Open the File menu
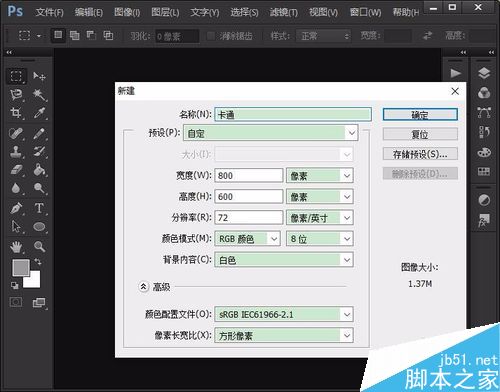 pos(49,13)
